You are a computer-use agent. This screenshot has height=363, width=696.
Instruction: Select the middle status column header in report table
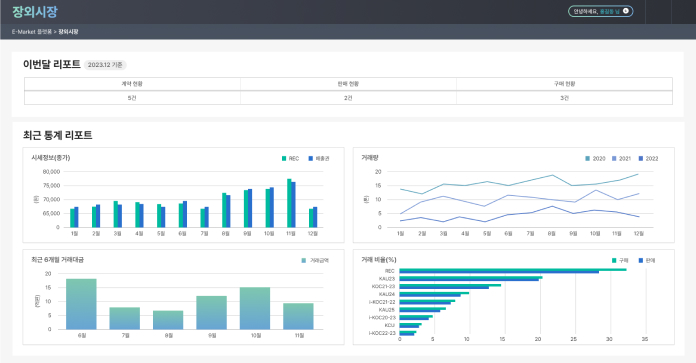pyautogui.click(x=348, y=84)
